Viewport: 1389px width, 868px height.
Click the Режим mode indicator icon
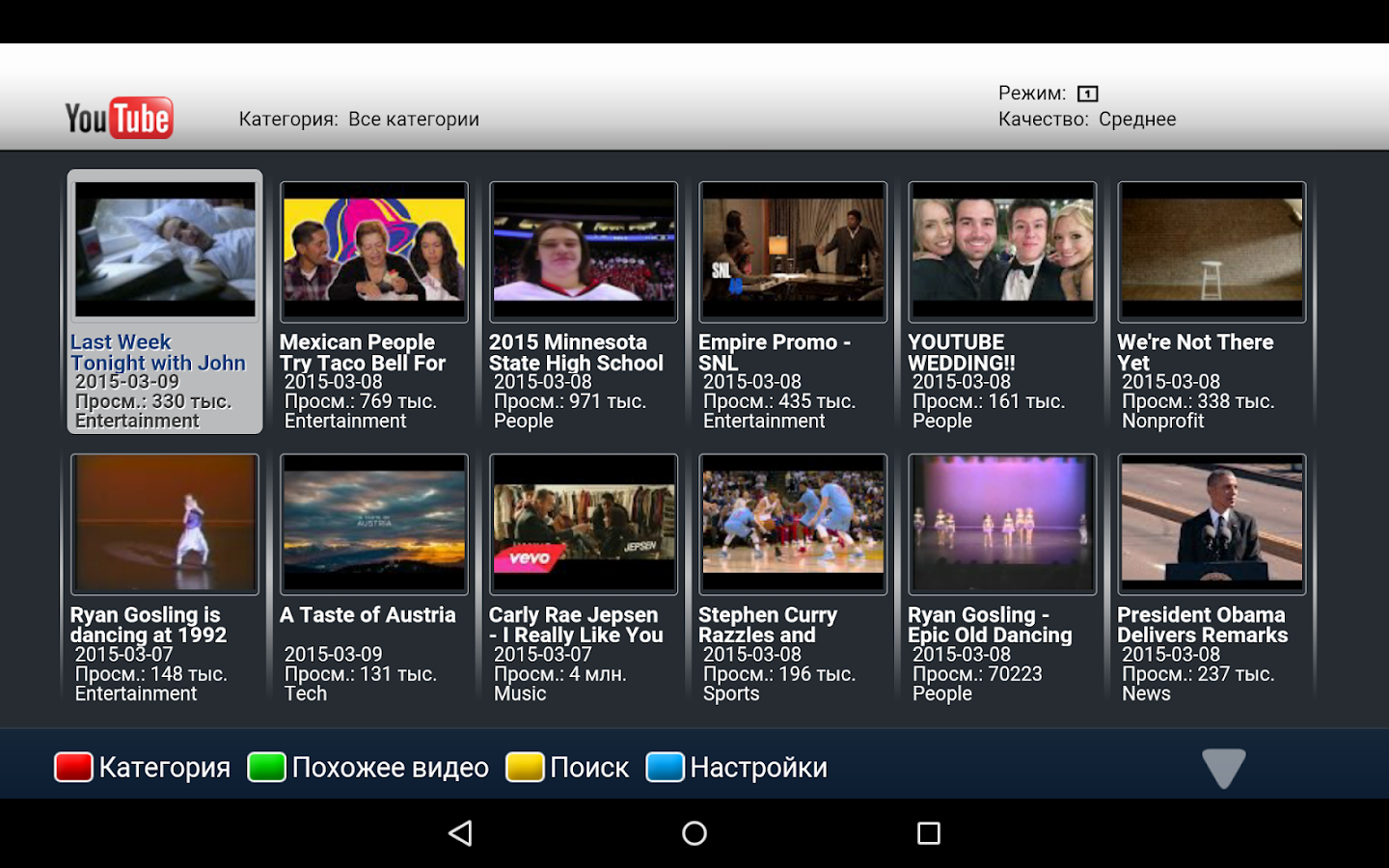(x=1087, y=94)
